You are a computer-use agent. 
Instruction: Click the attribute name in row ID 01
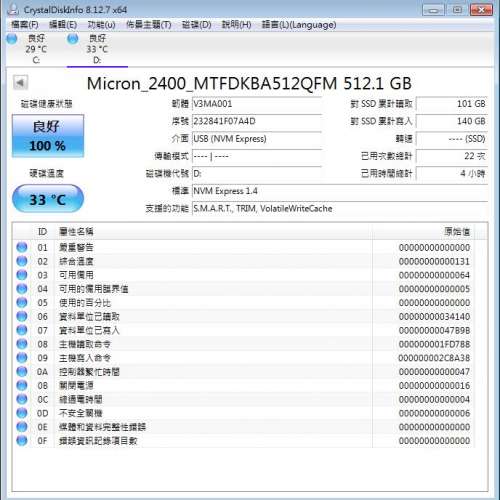[76, 247]
